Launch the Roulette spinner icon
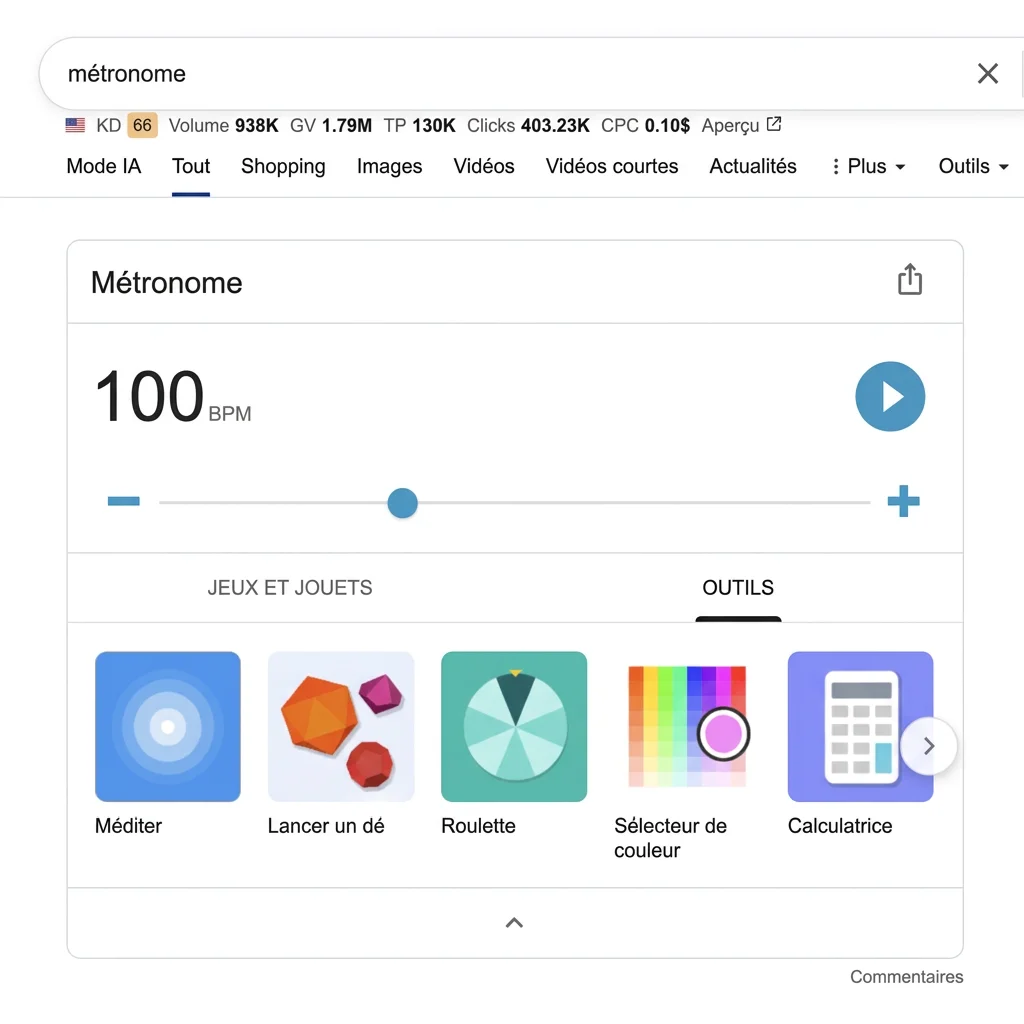1024x1024 pixels. [514, 727]
